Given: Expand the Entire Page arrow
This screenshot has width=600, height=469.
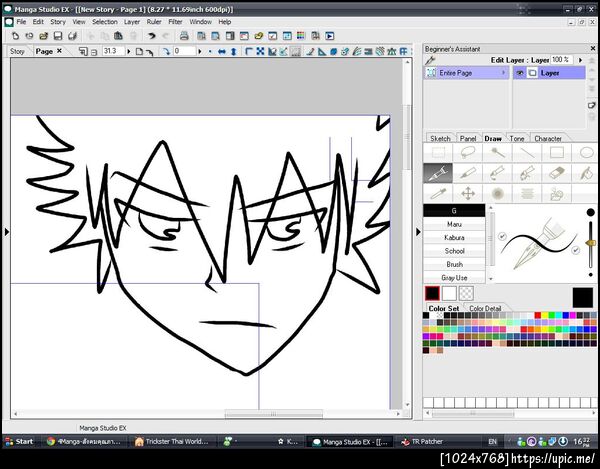Looking at the screenshot, I should (504, 73).
